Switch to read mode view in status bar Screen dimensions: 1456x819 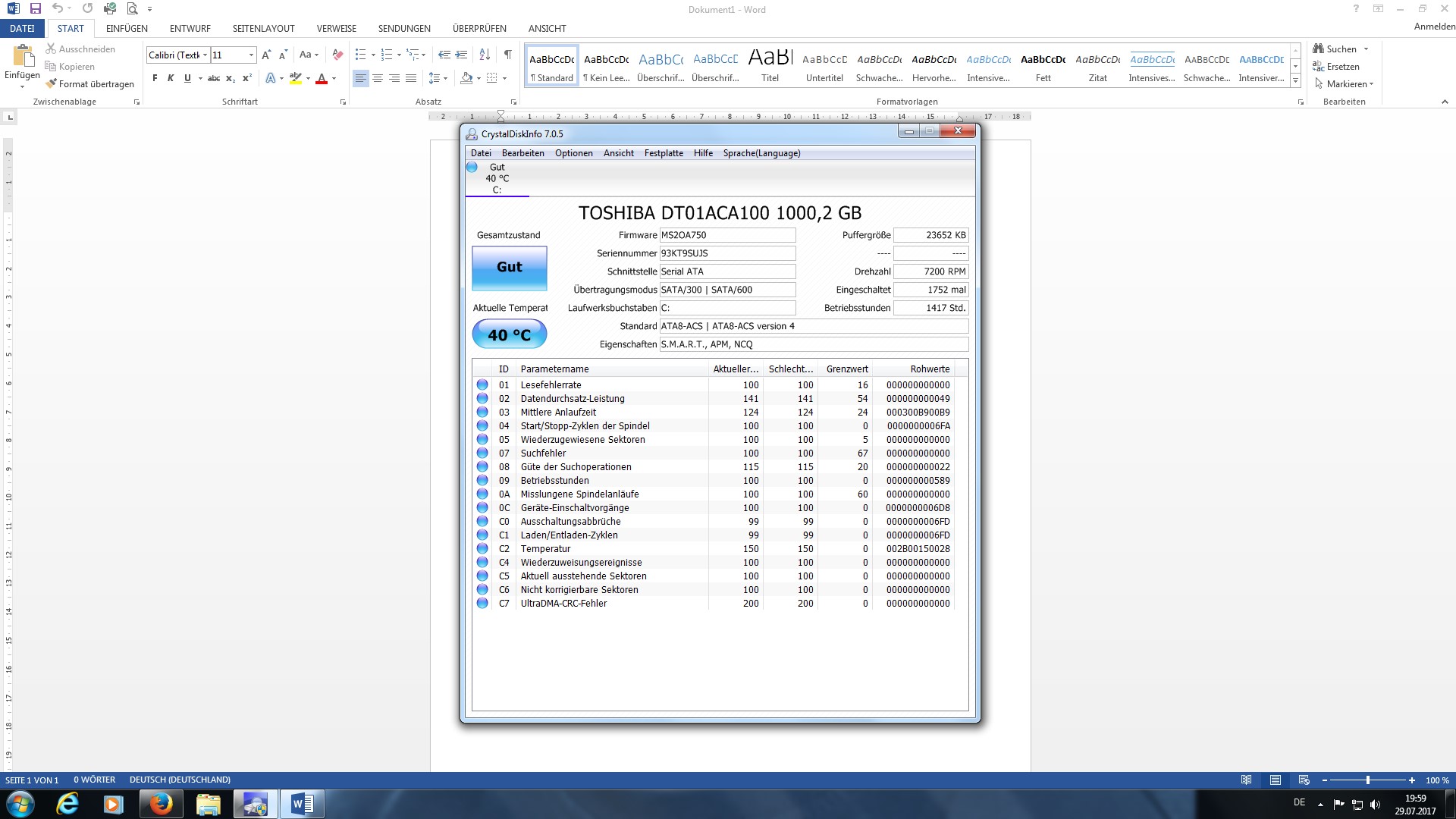tap(1246, 780)
